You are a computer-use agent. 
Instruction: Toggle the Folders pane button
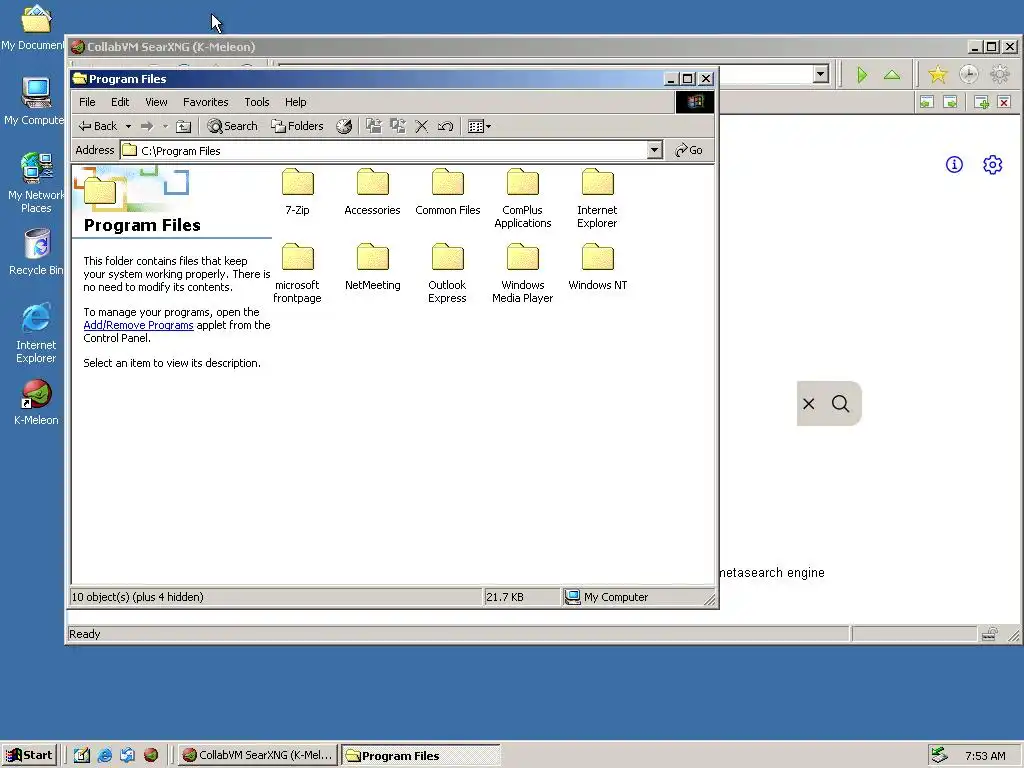(297, 126)
